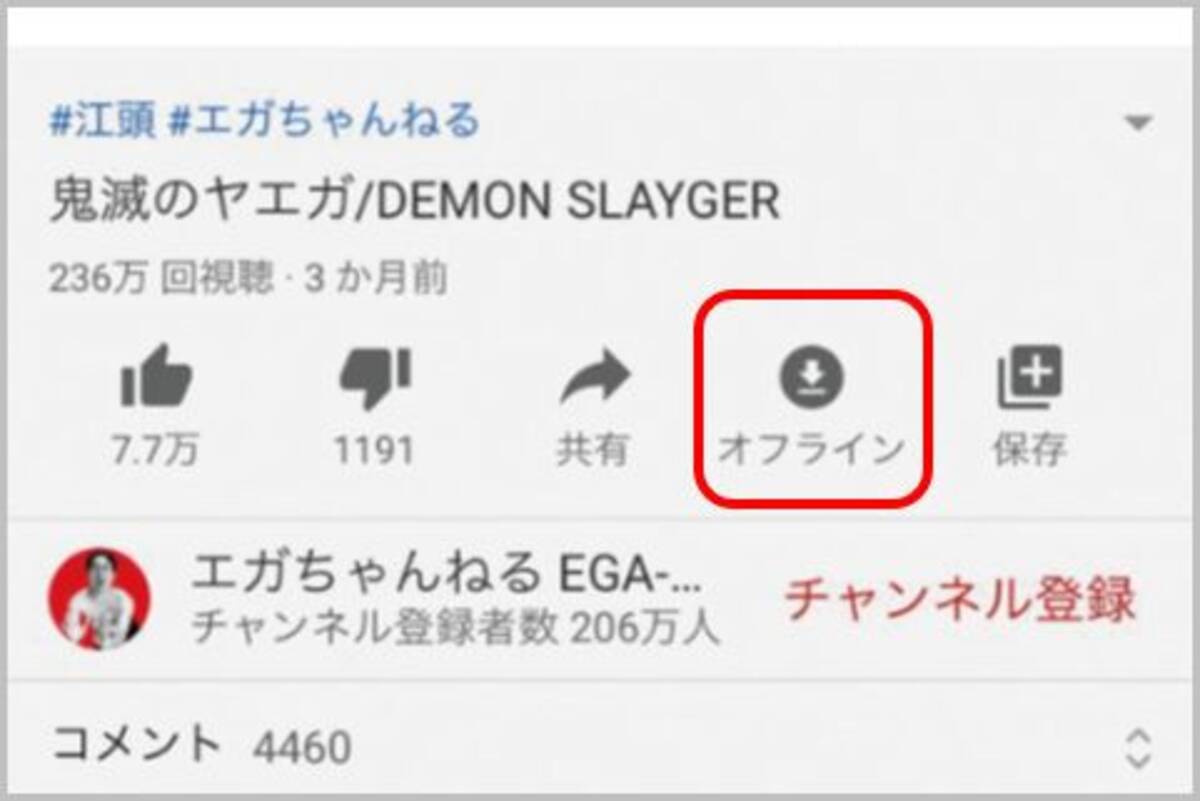
Task: Tap the thumbs-up like icon
Action: pyautogui.click(x=156, y=378)
